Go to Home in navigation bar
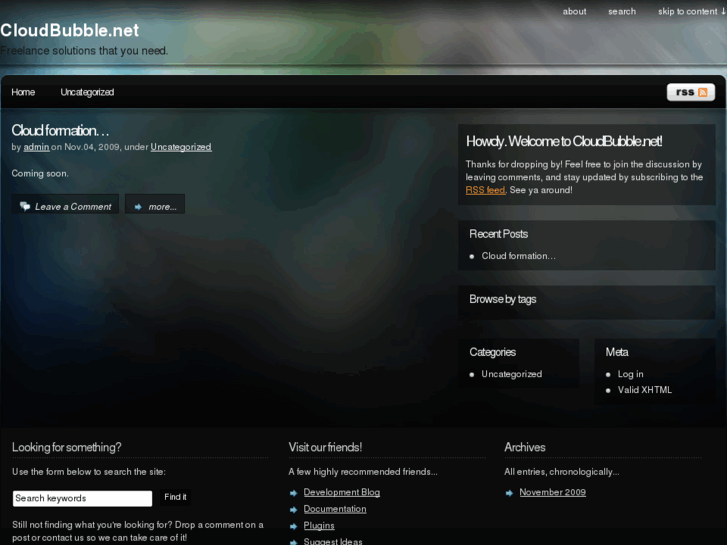The height and width of the screenshot is (545, 727). (23, 92)
